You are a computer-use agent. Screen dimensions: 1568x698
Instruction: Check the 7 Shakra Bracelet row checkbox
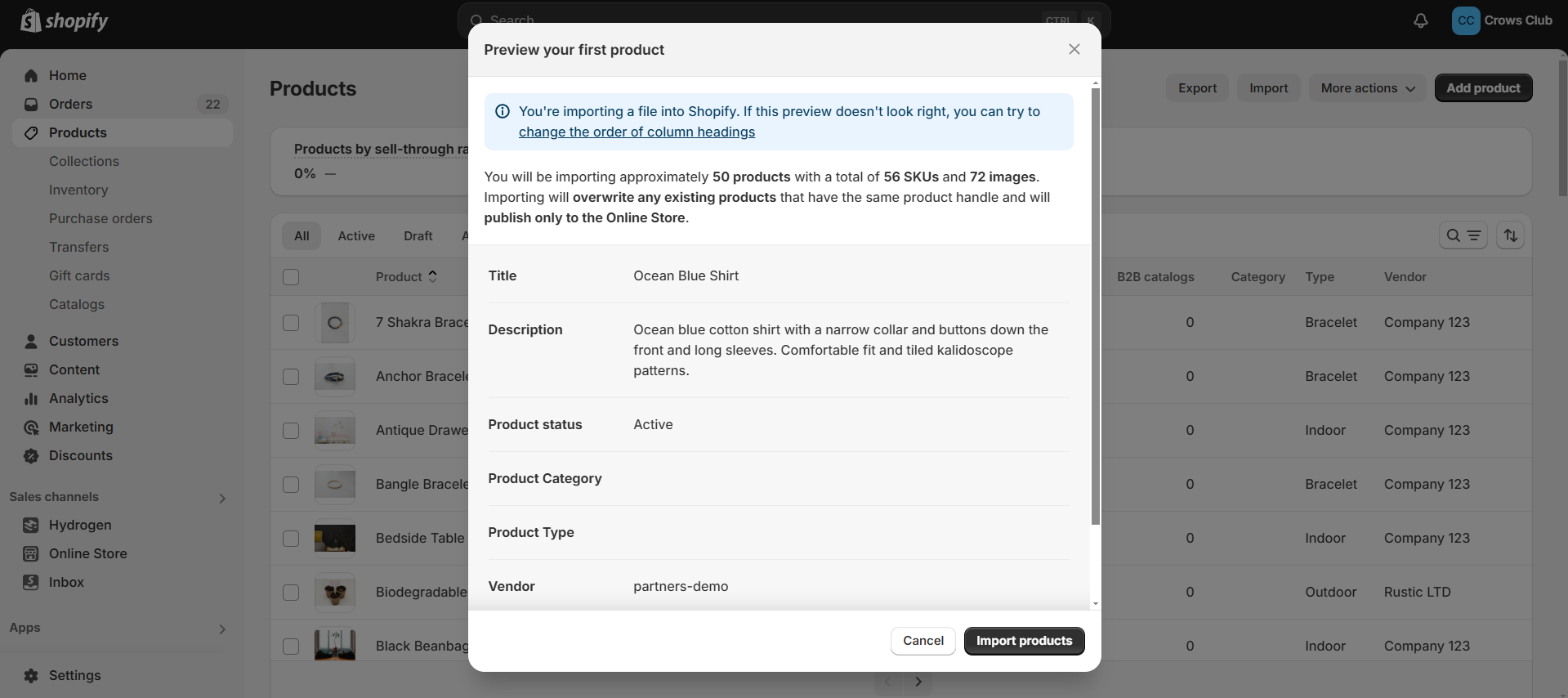tap(291, 323)
